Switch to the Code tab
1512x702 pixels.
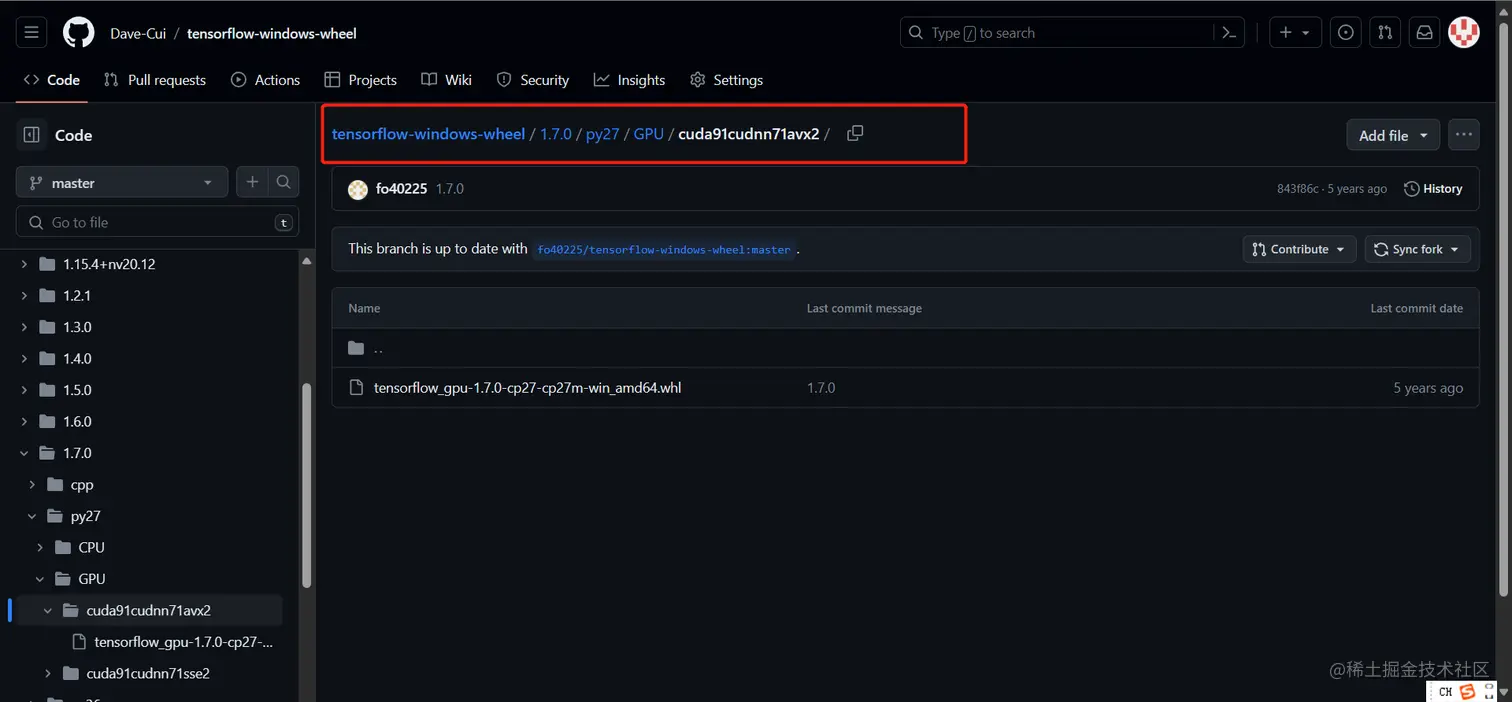pos(52,80)
